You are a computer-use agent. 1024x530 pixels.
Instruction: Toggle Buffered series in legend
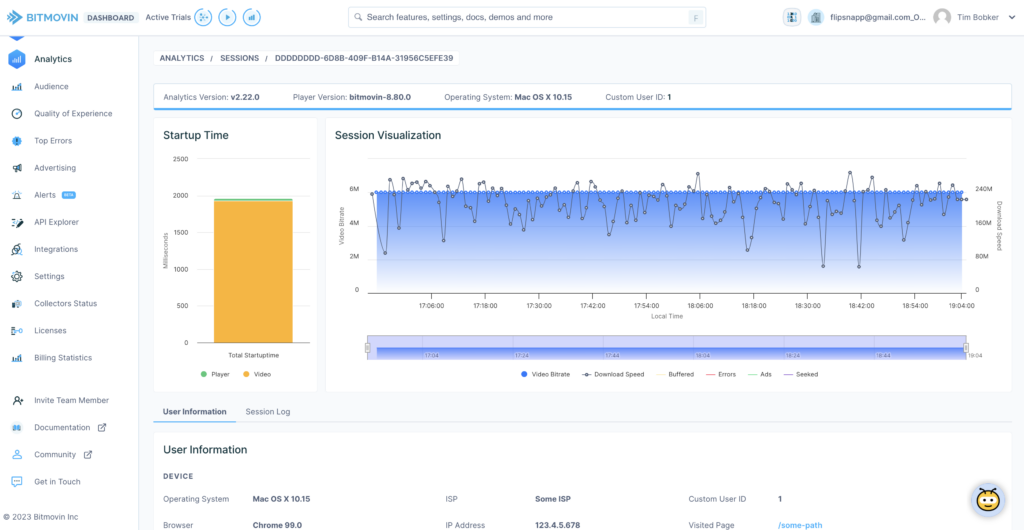675,375
